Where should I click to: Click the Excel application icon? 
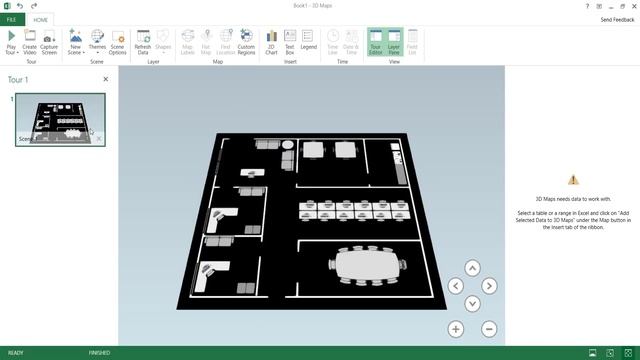coord(7,6)
